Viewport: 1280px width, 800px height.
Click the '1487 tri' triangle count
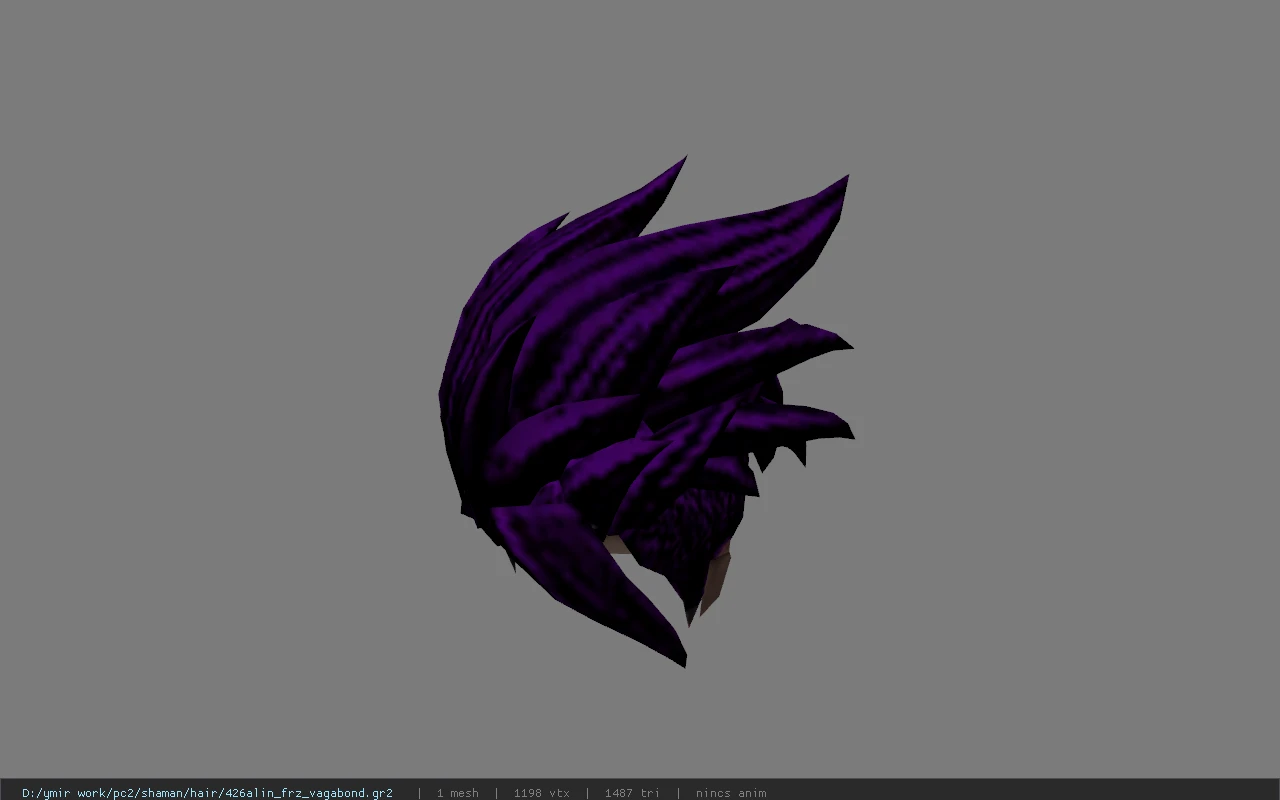[x=632, y=793]
